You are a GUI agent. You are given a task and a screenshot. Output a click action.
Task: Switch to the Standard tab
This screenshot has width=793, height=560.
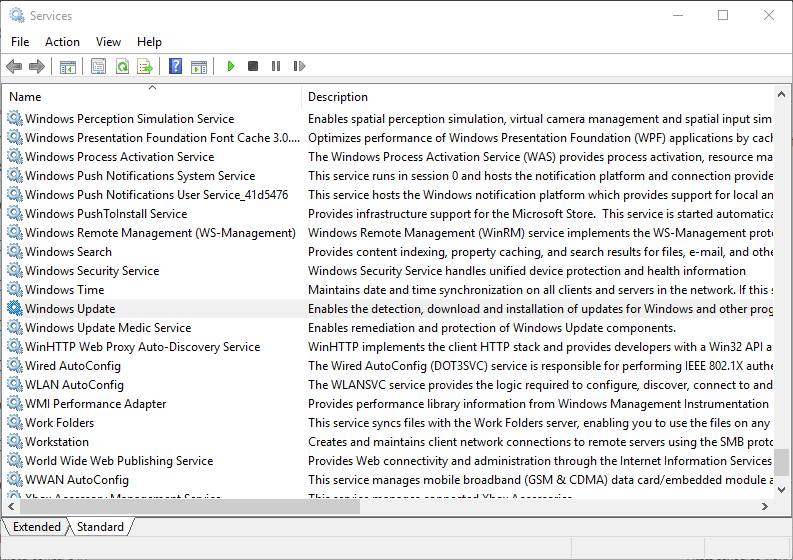(x=100, y=527)
